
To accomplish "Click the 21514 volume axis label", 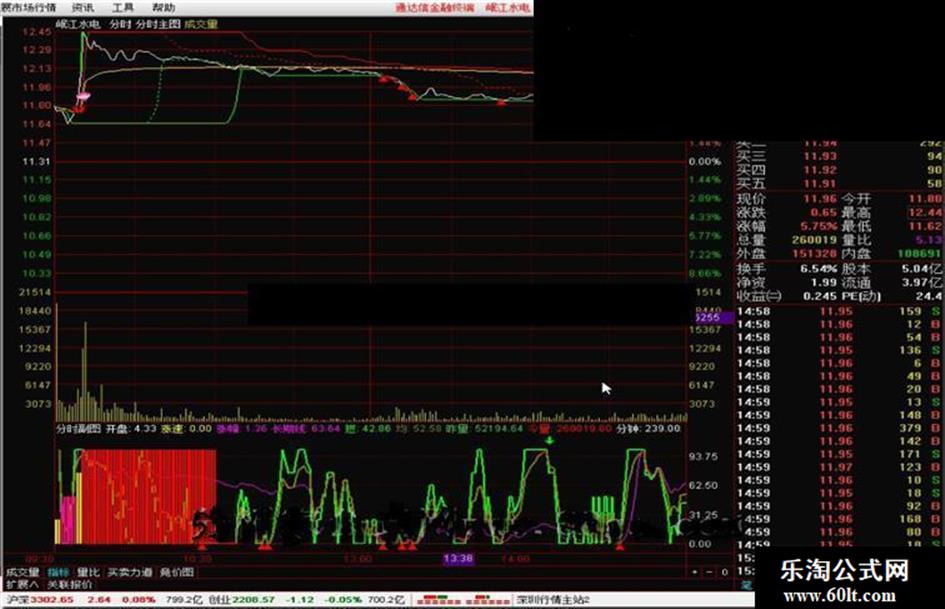I will (35, 292).
